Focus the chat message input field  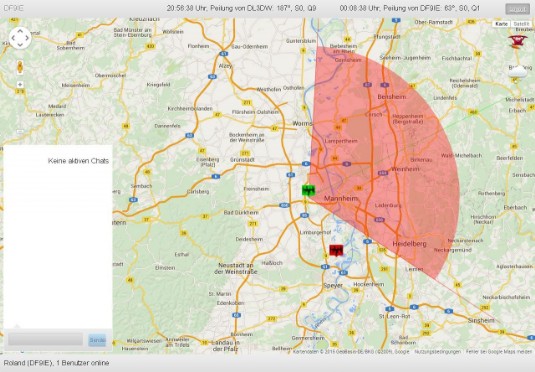pyautogui.click(x=45, y=340)
